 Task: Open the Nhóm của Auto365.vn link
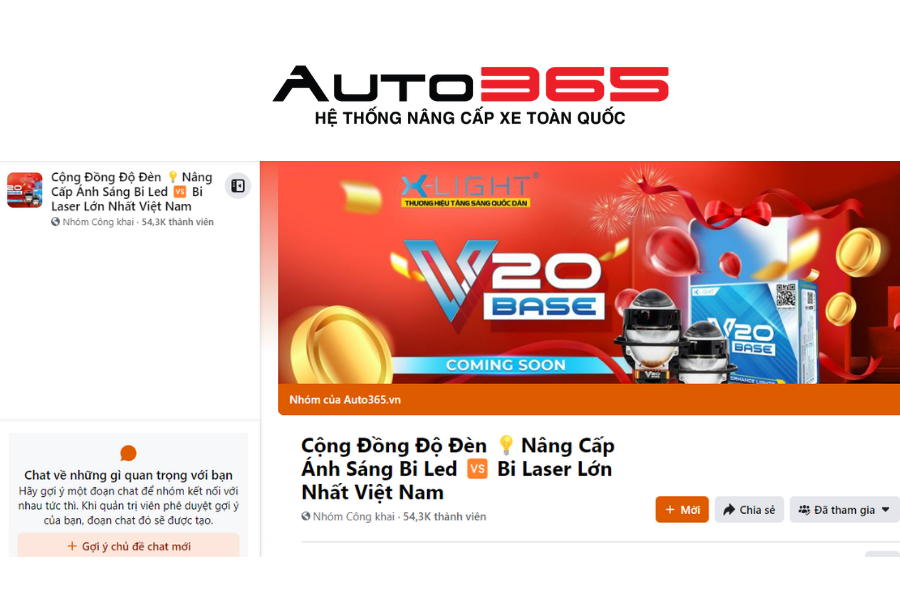(x=345, y=400)
